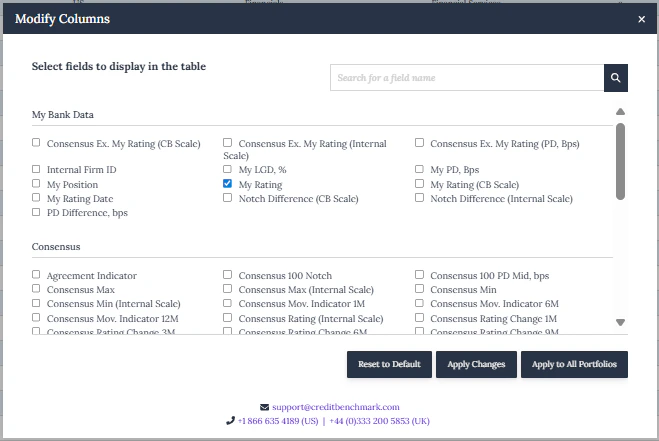Check Consensus Max (Internal Scale)
659x441 pixels.
227,288
